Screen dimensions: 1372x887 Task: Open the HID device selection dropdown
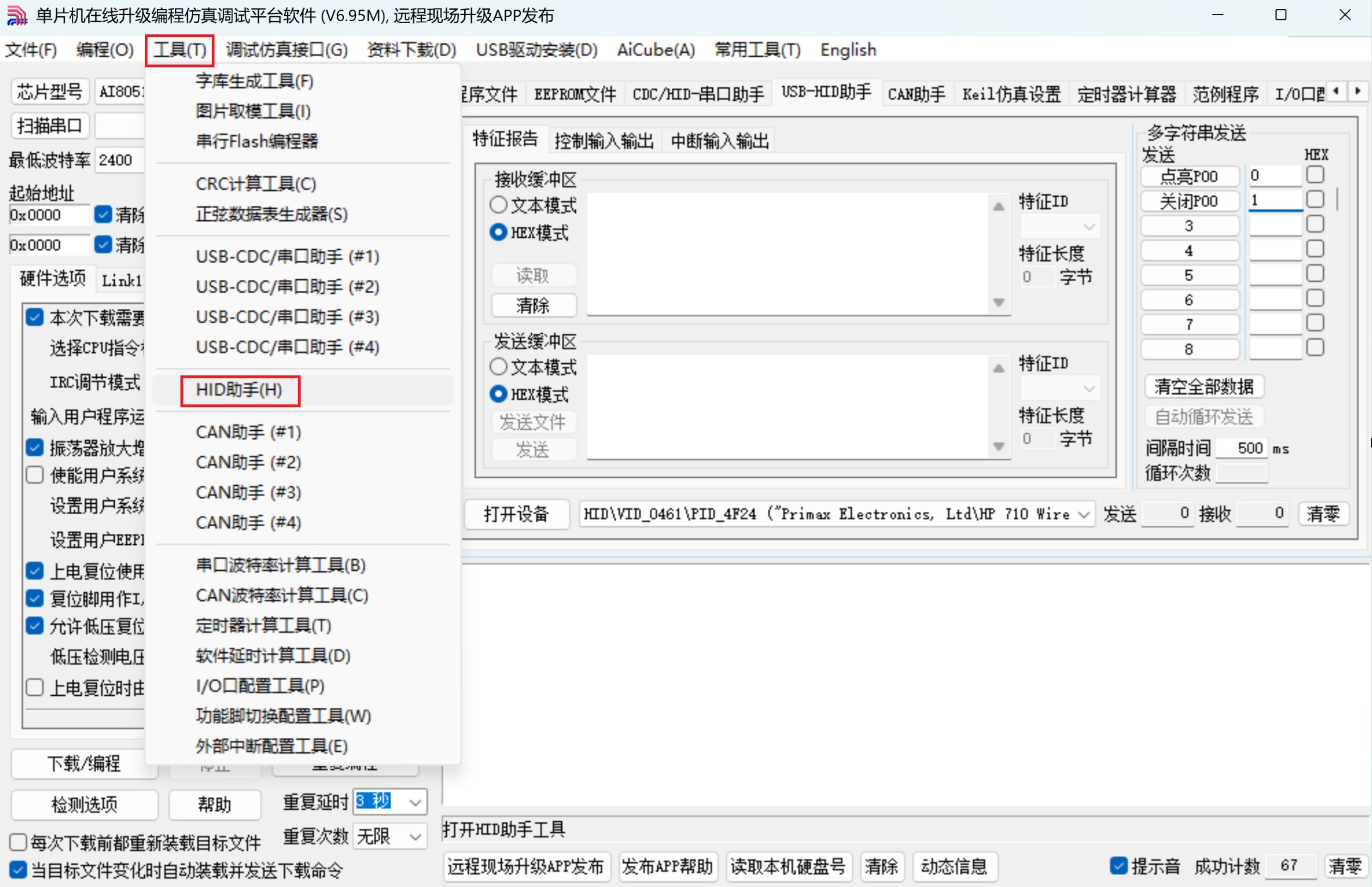point(1084,514)
